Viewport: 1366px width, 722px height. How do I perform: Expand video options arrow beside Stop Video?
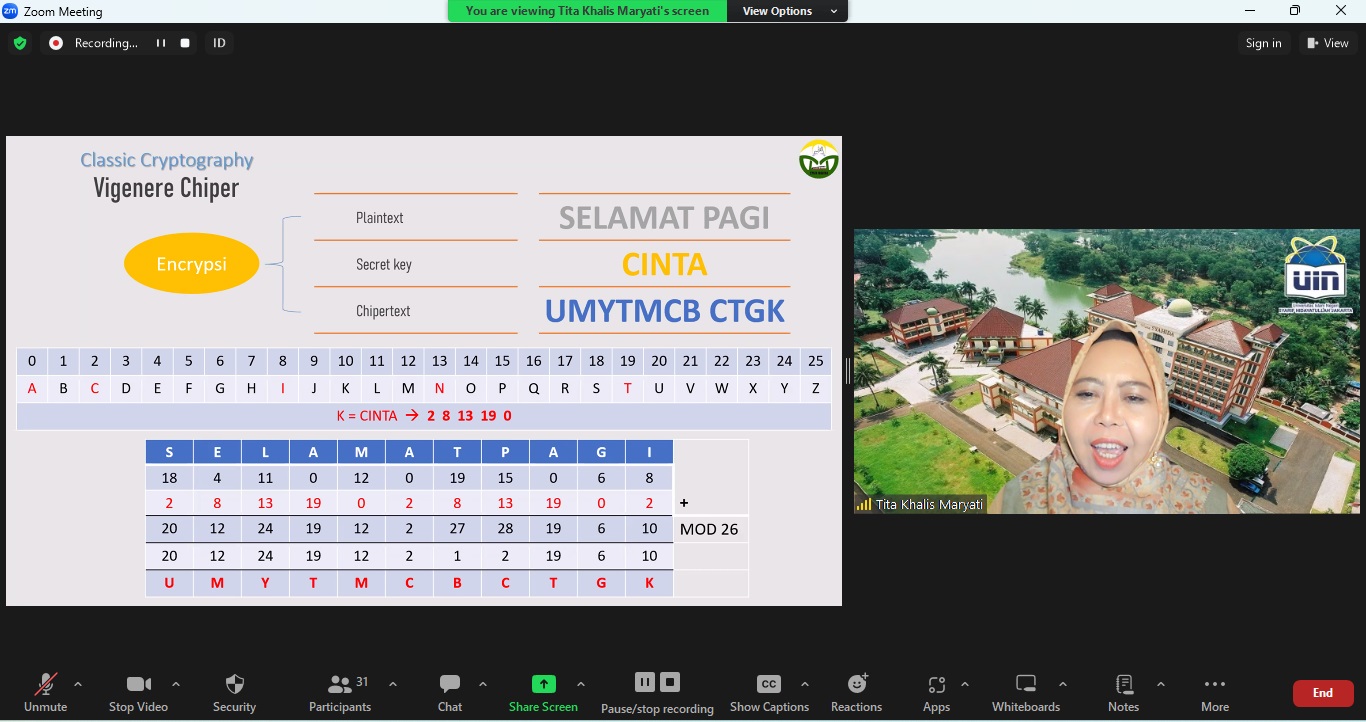pos(176,685)
